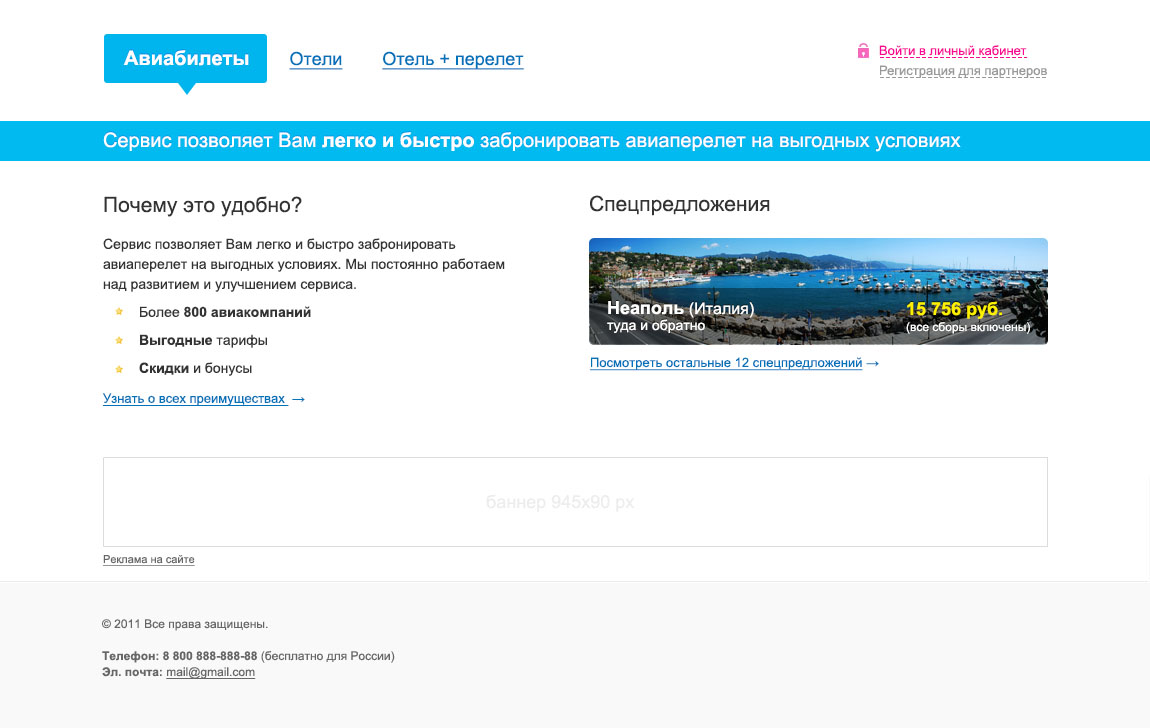View остальные 12 спецпредложений link

[x=726, y=363]
